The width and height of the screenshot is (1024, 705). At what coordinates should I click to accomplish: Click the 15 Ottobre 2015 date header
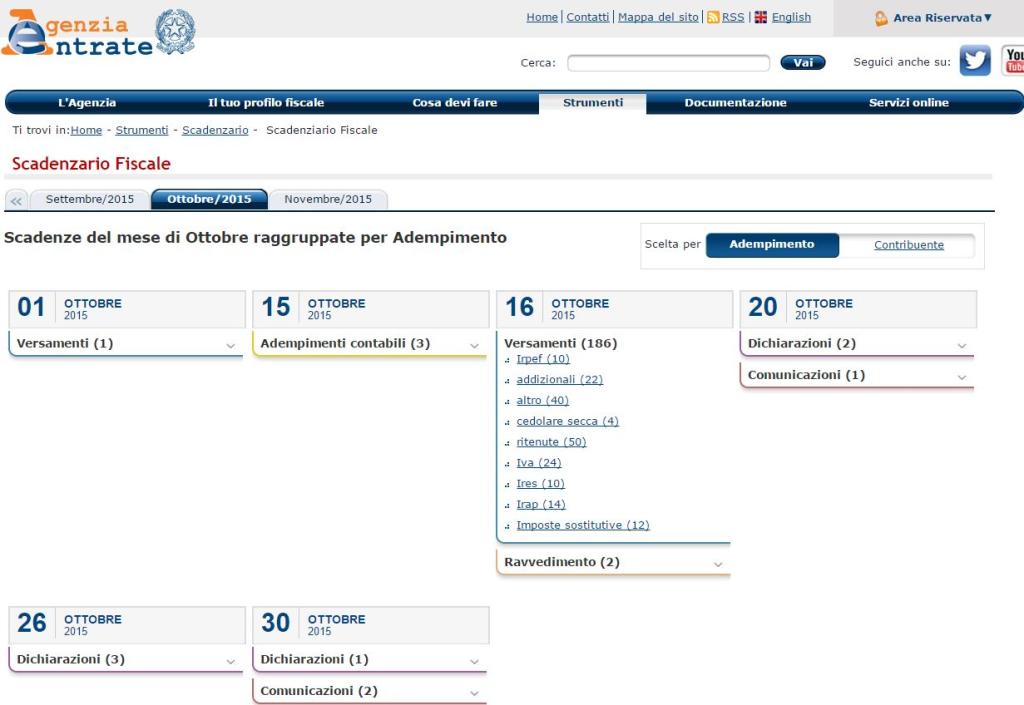point(371,309)
